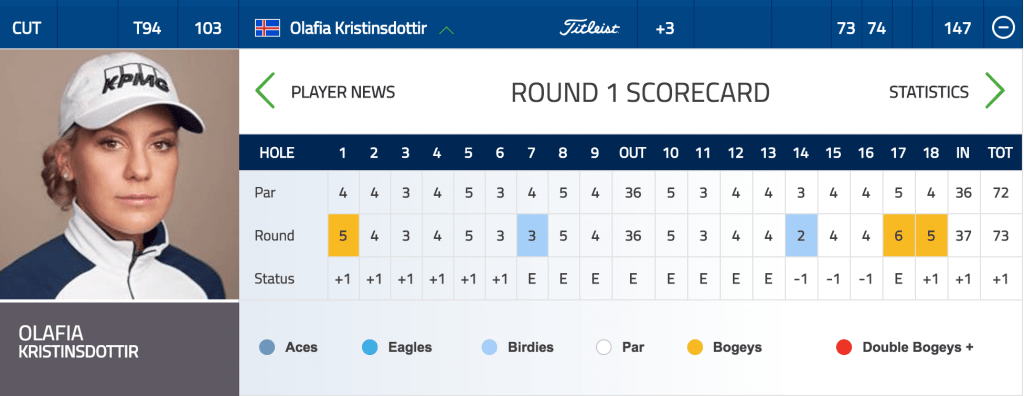Screen dimensions: 1024x396
Task: Open the Player News section
Action: [343, 92]
